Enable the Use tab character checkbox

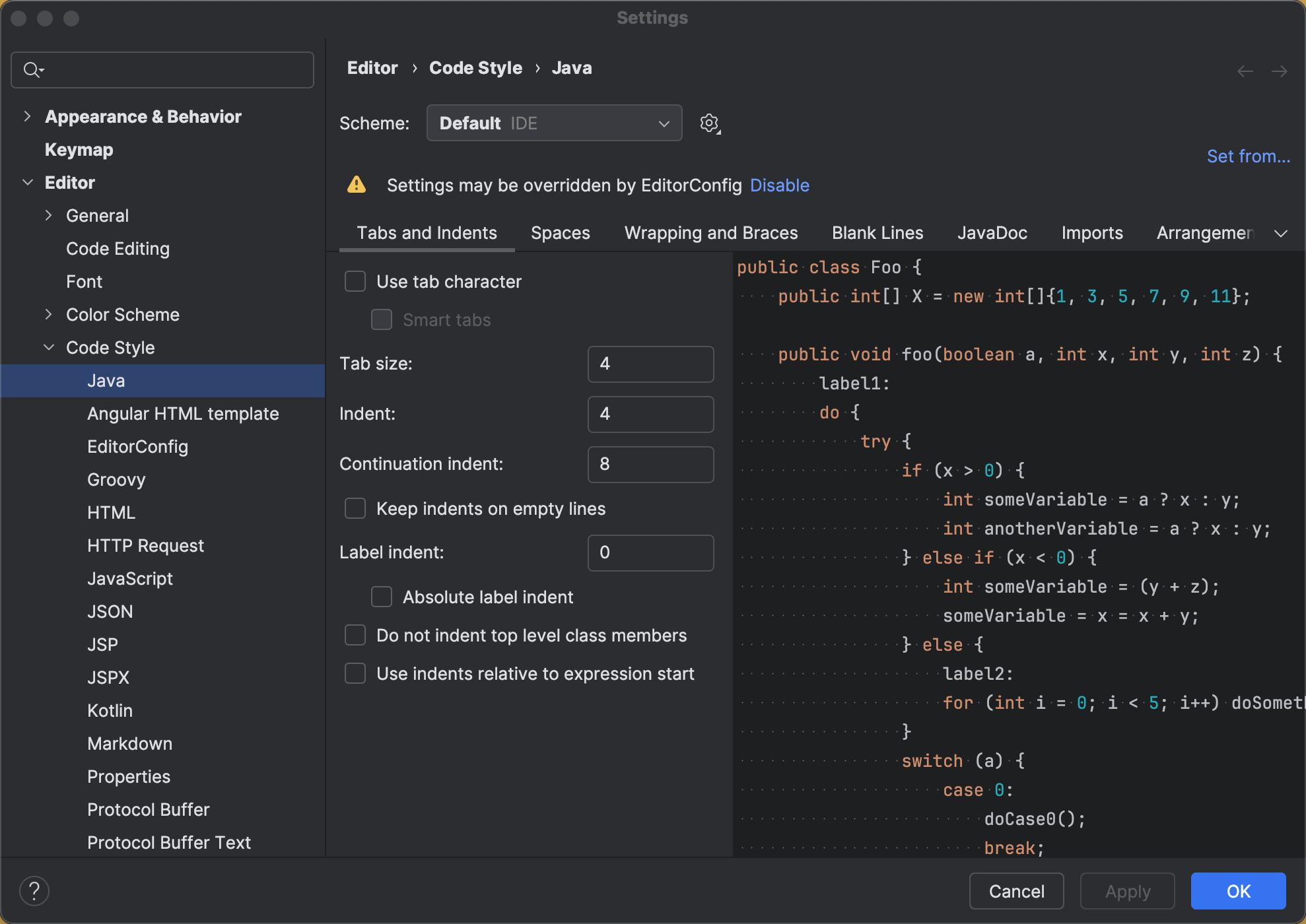[355, 280]
